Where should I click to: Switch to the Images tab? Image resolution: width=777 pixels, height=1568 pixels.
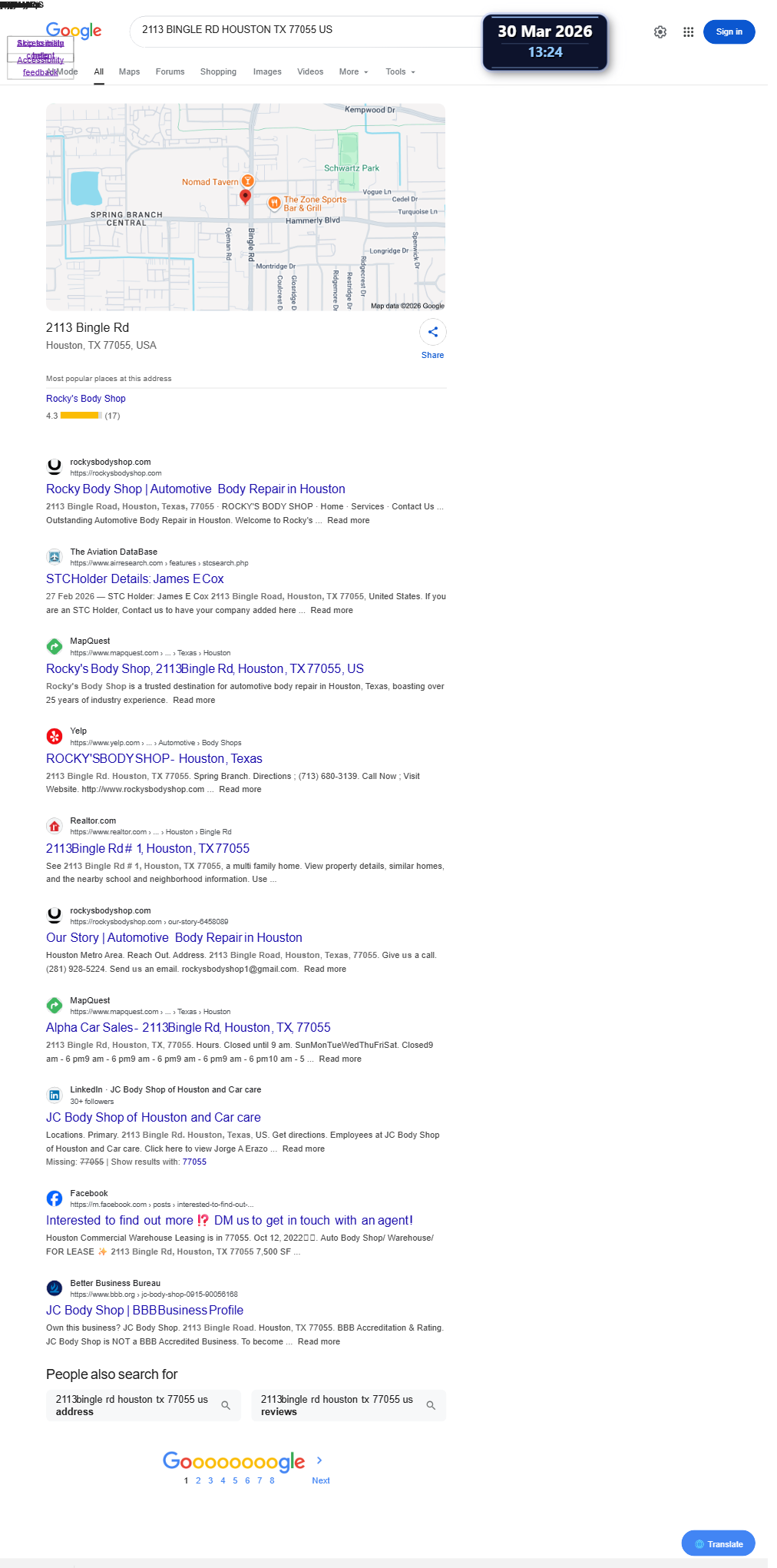tap(267, 71)
